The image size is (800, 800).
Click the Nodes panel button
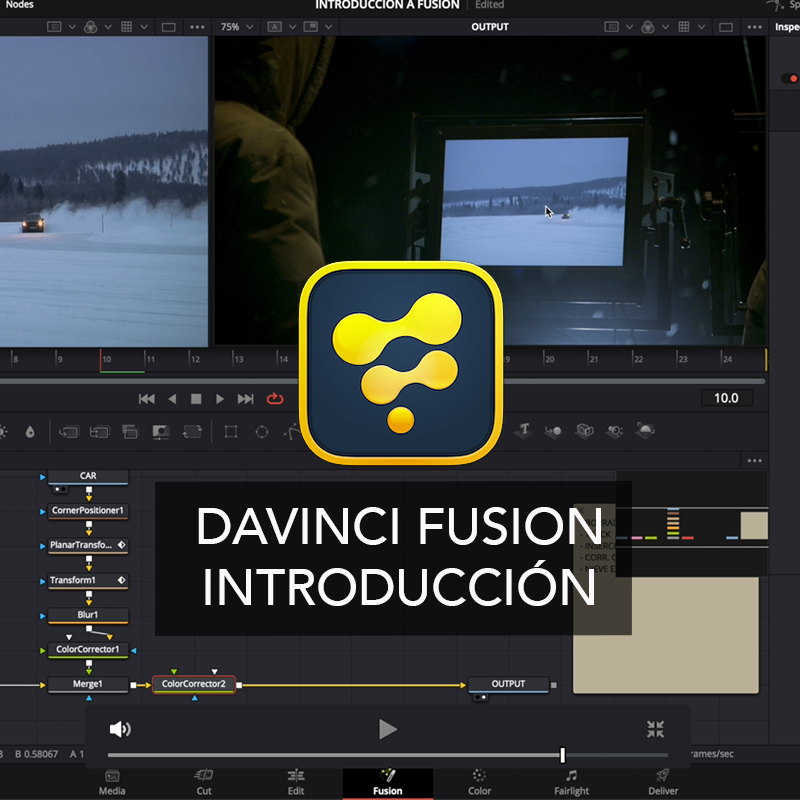click(x=19, y=5)
